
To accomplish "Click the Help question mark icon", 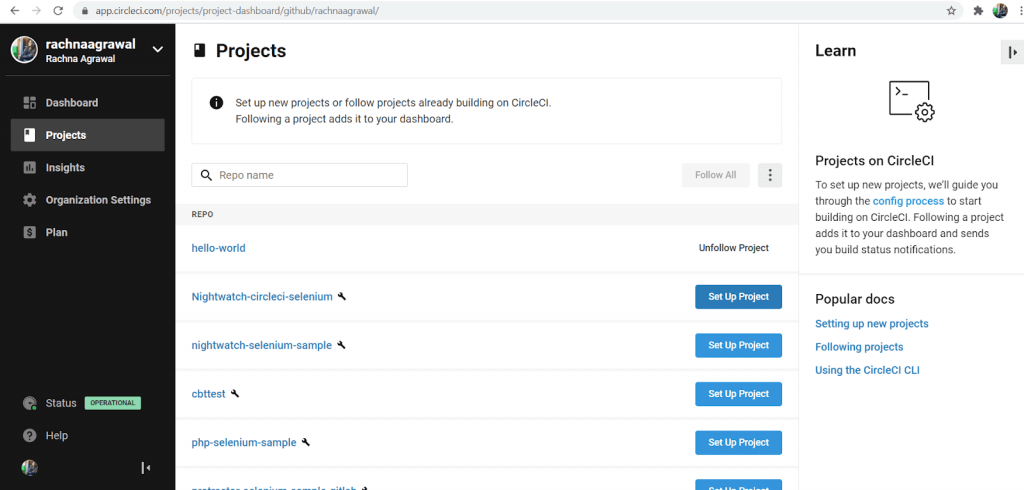I will 29,436.
